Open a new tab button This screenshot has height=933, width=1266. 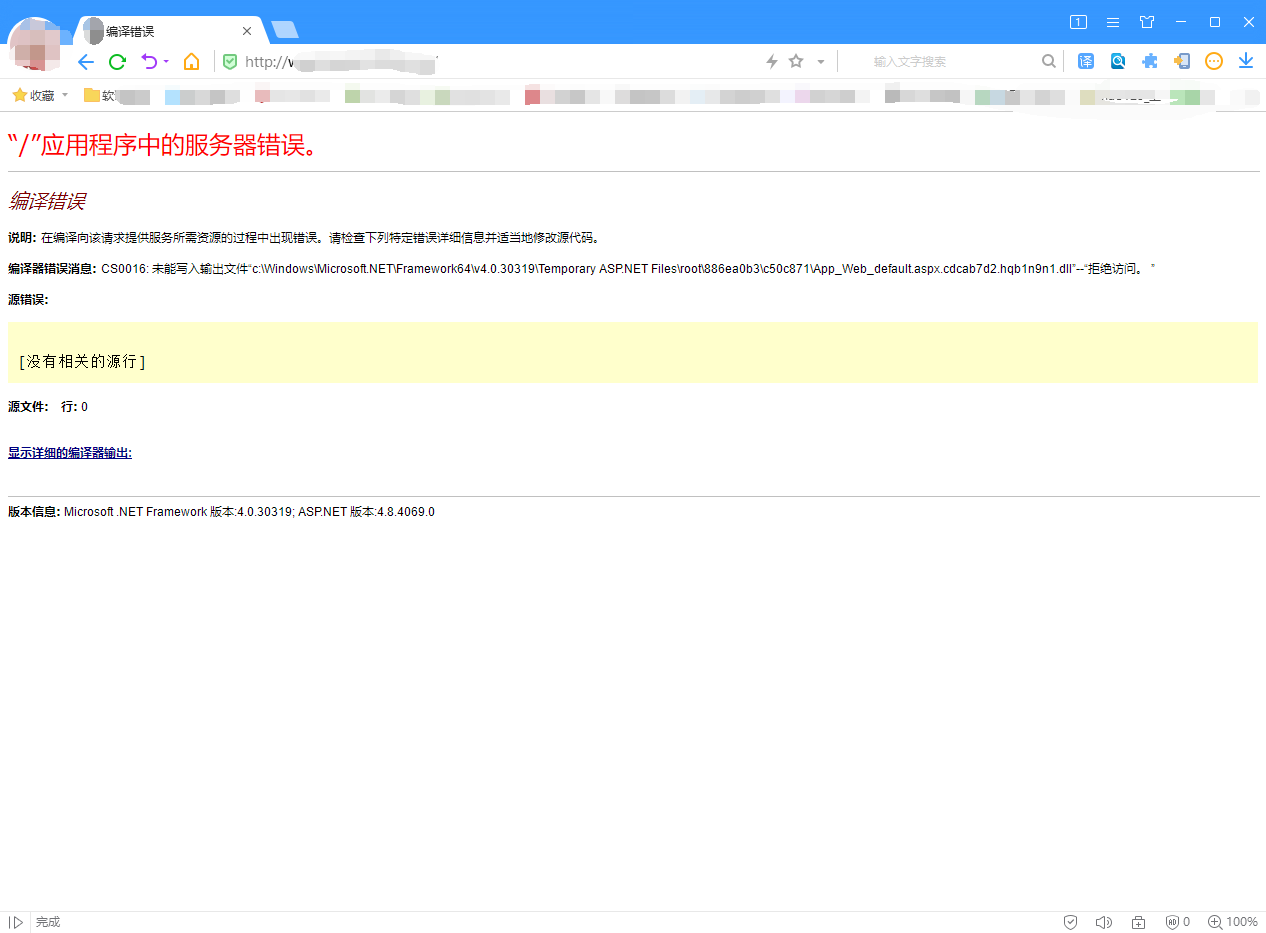pyautogui.click(x=285, y=29)
